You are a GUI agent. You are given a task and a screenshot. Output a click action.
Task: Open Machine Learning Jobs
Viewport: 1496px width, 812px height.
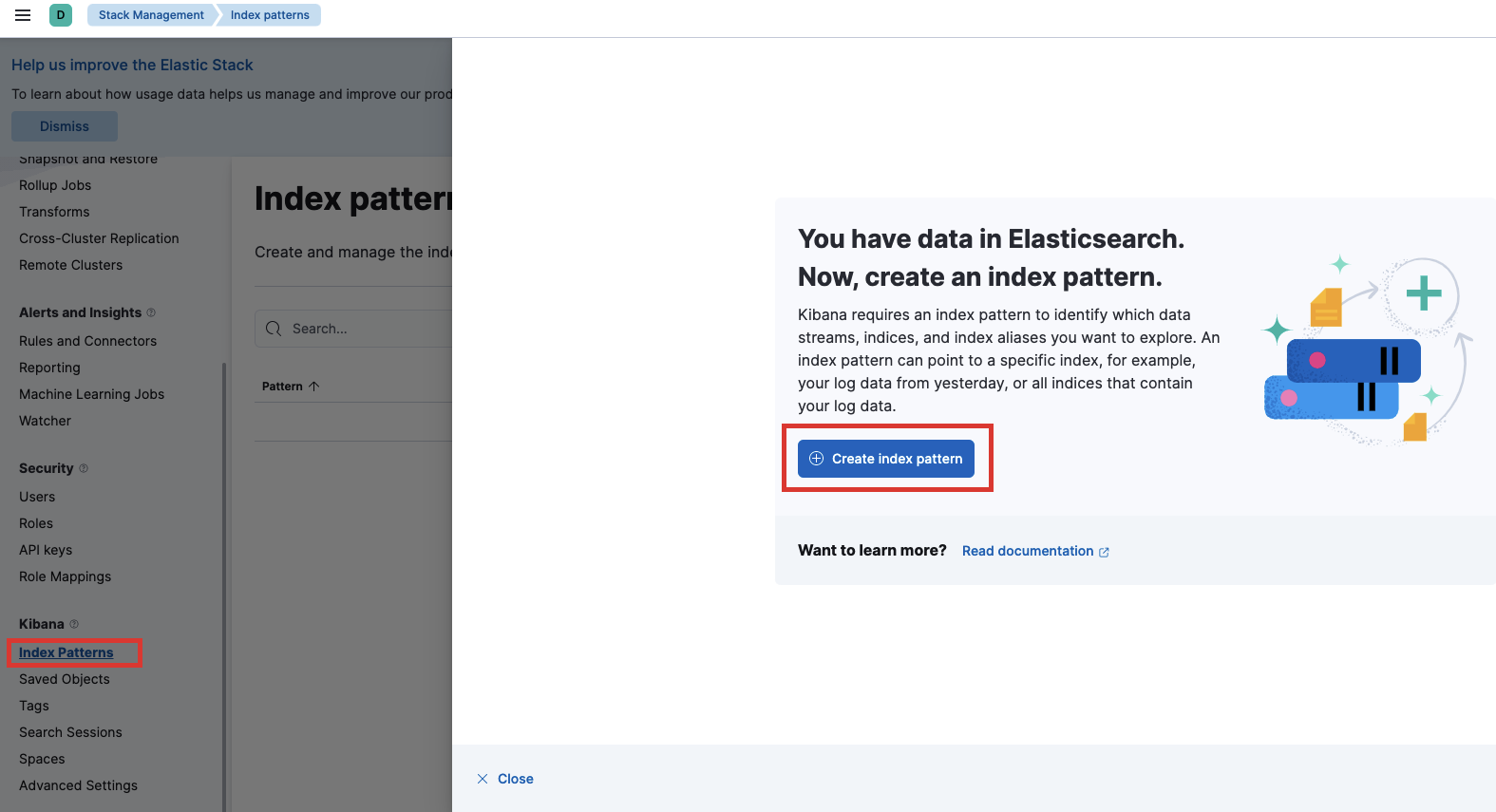coord(91,394)
